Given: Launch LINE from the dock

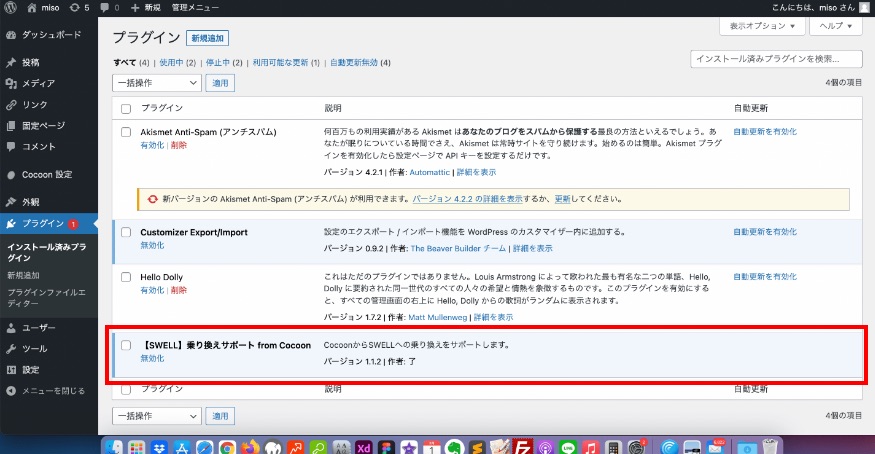Looking at the screenshot, I should pyautogui.click(x=568, y=447).
